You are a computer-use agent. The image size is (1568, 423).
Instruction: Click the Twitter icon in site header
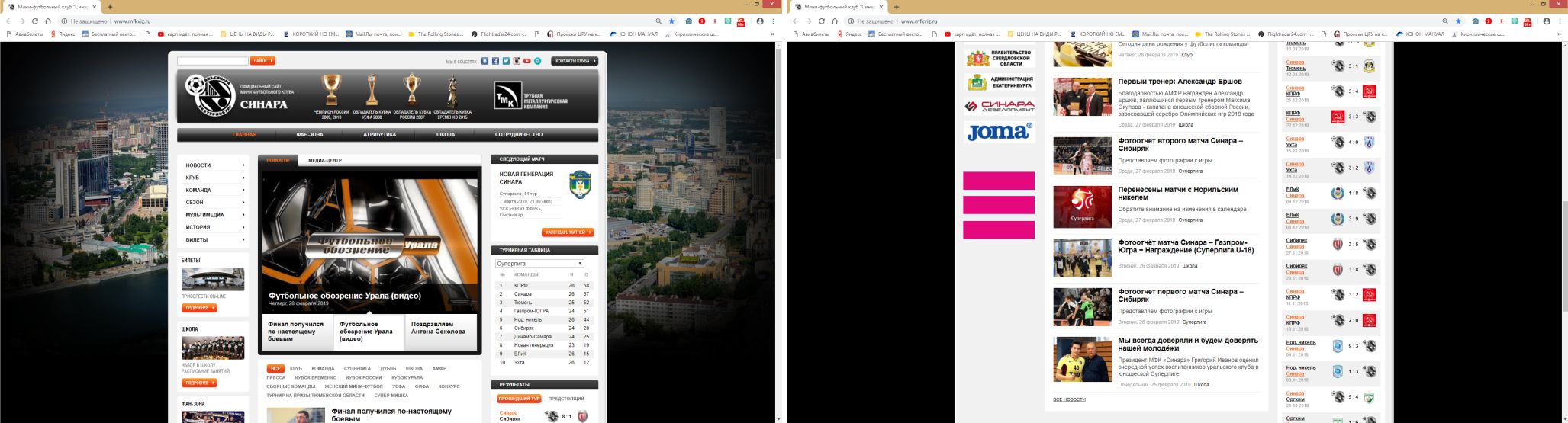pyautogui.click(x=506, y=61)
